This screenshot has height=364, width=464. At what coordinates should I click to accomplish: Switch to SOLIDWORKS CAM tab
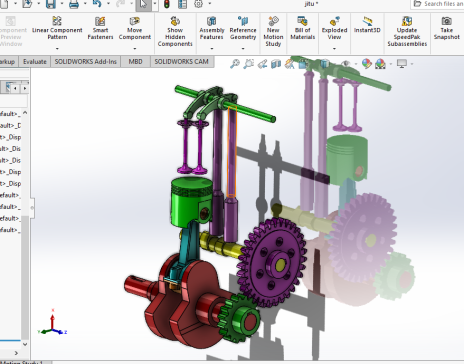point(181,62)
